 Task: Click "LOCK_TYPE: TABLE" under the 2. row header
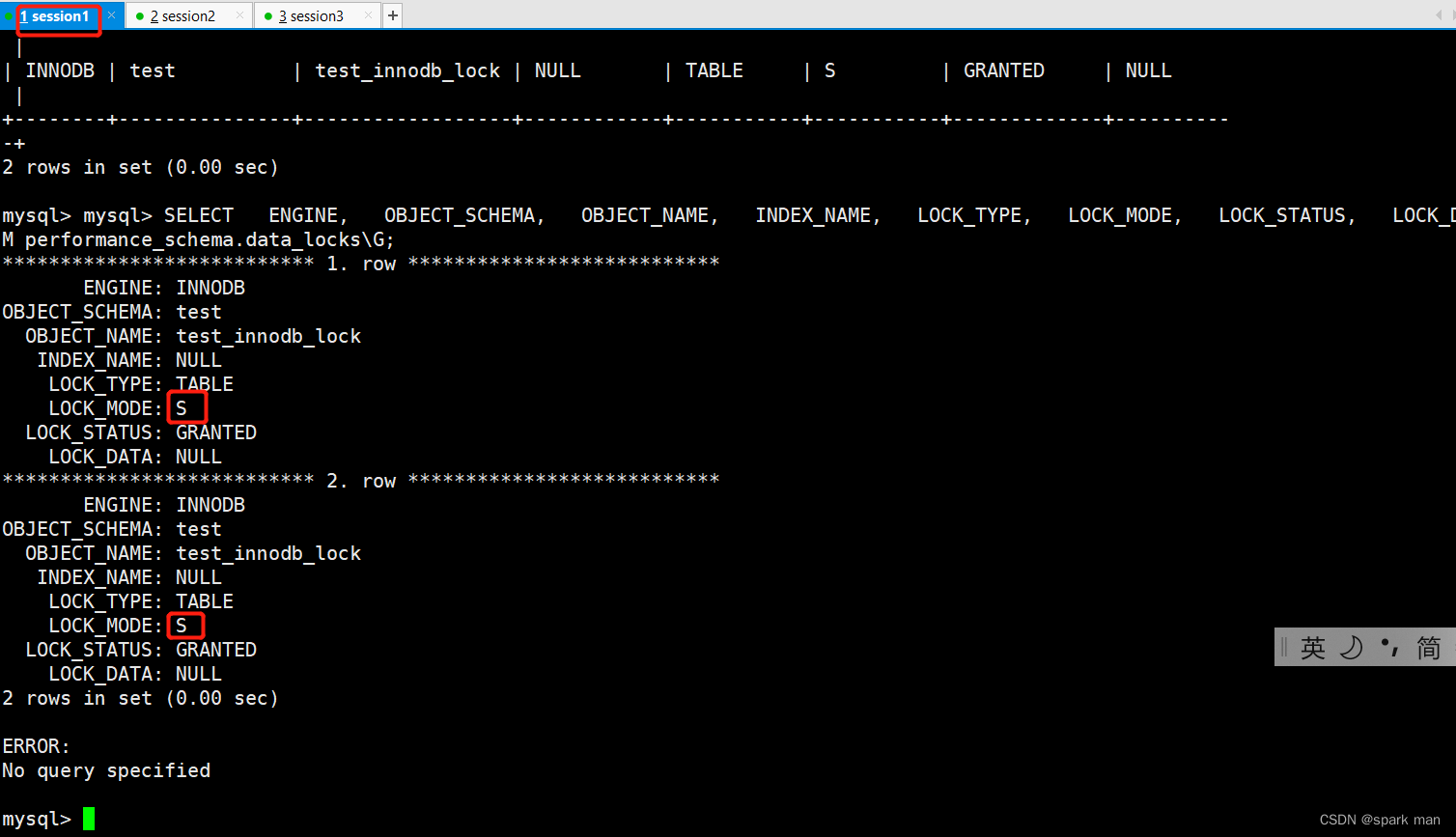click(x=141, y=601)
